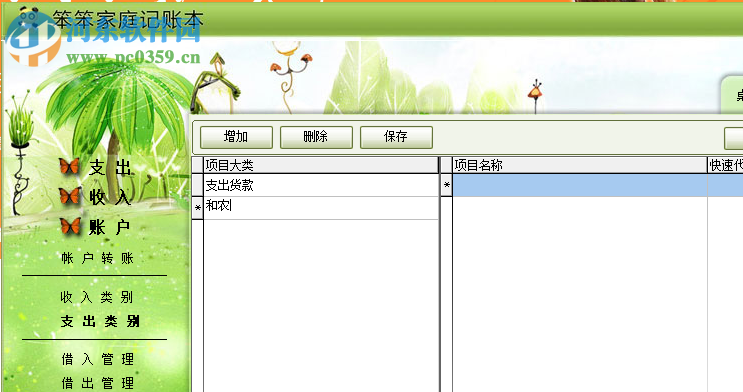The image size is (743, 392).
Task: Click the 保存 button
Action: [396, 137]
